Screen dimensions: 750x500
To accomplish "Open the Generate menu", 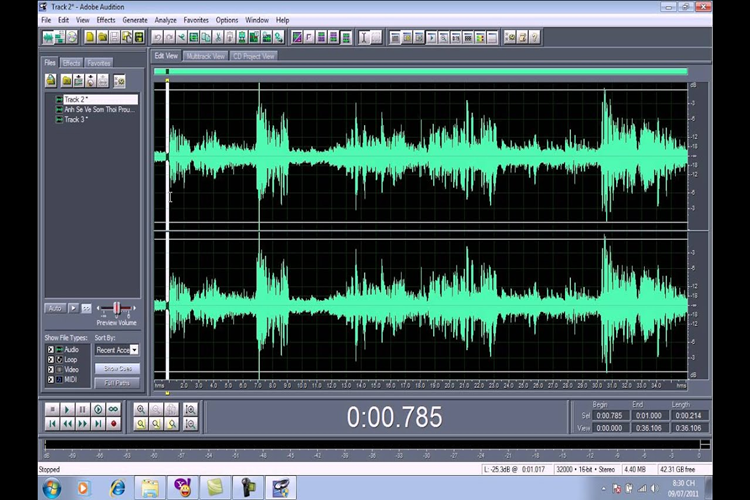I will [135, 20].
